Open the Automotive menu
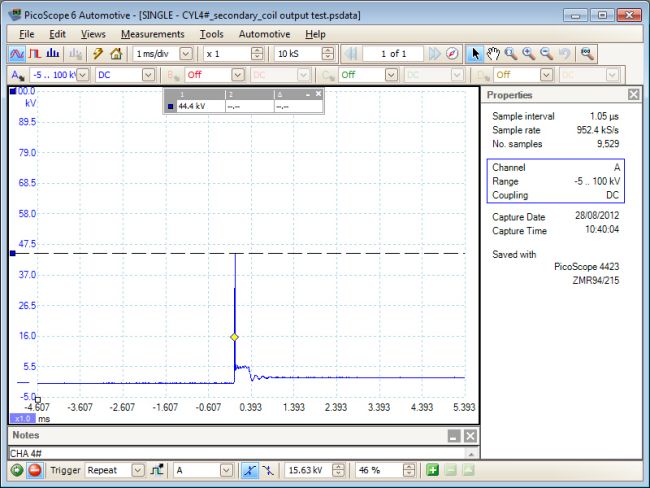The image size is (650, 488). pos(264,34)
